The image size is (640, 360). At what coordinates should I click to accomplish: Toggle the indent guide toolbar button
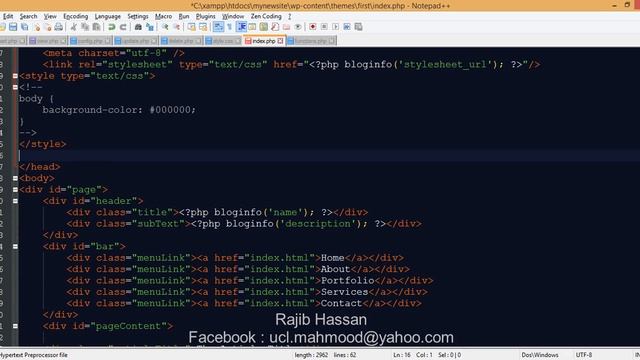tap(241, 27)
